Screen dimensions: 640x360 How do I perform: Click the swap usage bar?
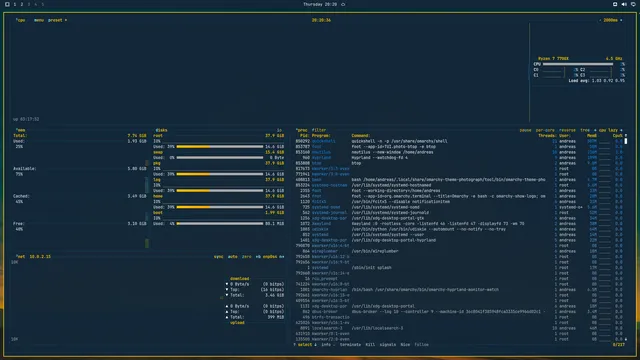coord(220,158)
